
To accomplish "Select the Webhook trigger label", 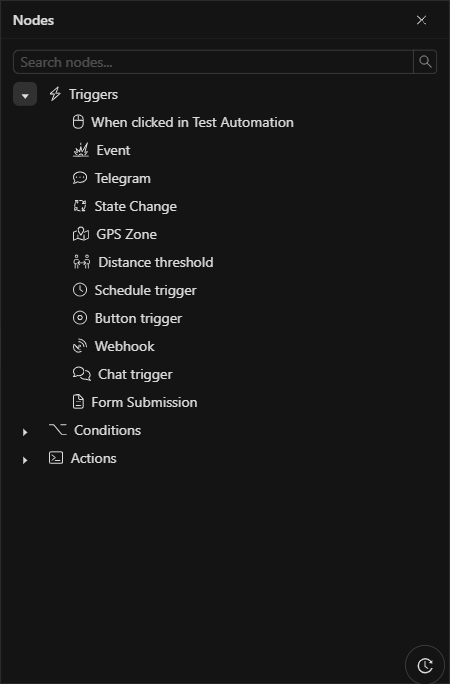I will [x=125, y=346].
